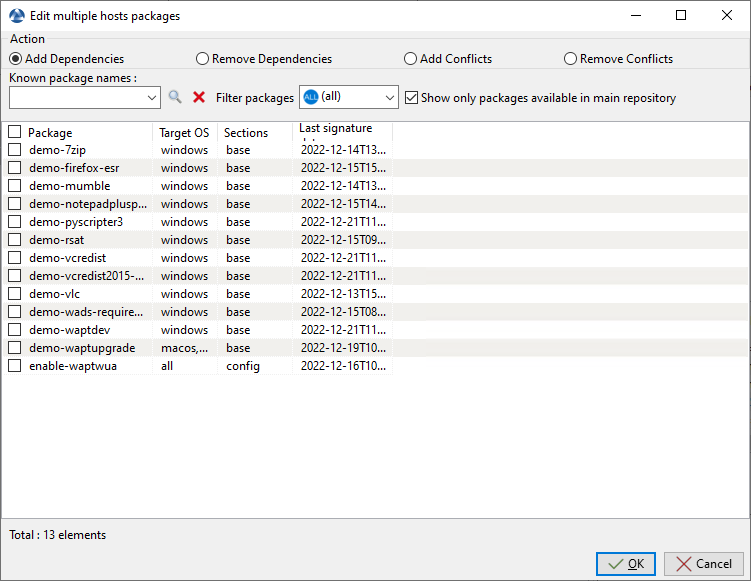
Task: Tick the checkbox for demo-vlc
Action: tap(15, 294)
